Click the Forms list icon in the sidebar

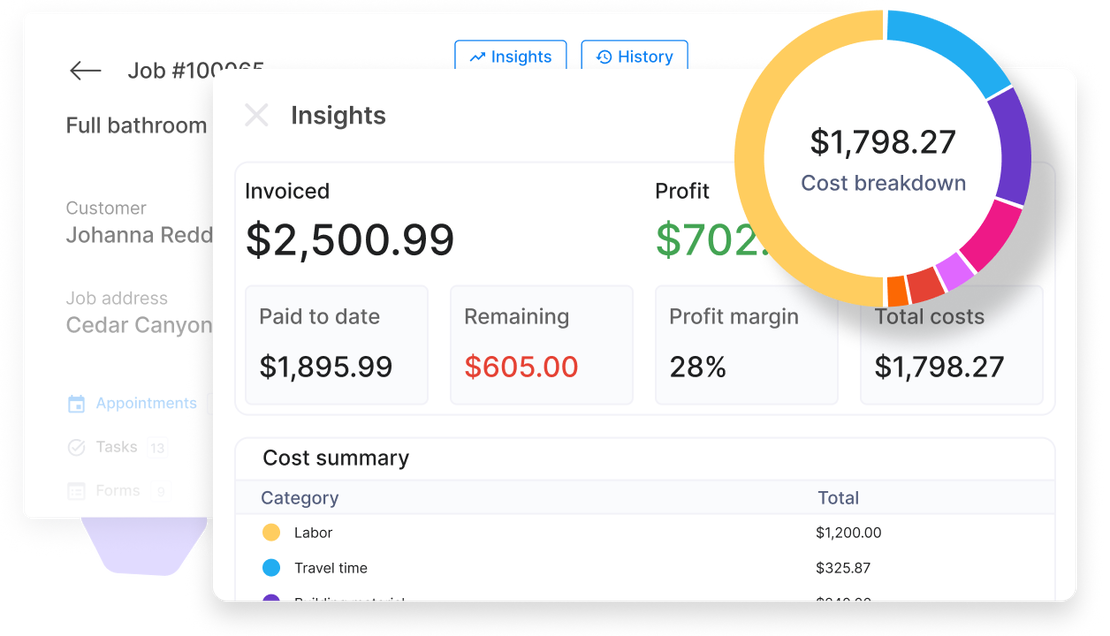[76, 490]
